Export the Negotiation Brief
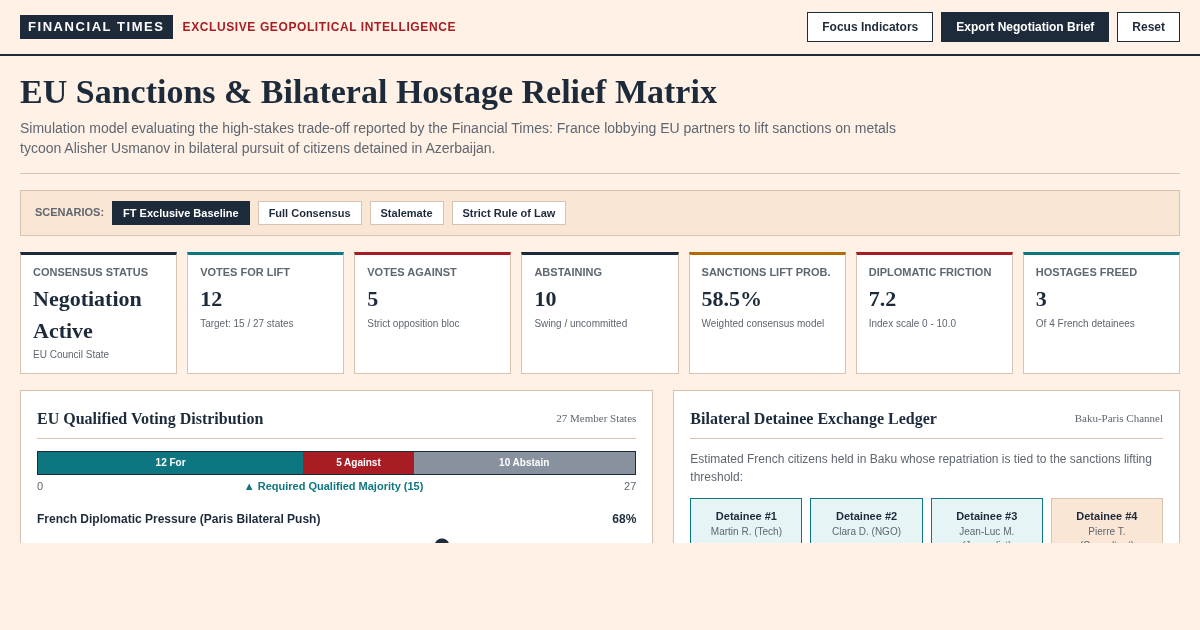 pyautogui.click(x=1025, y=27)
